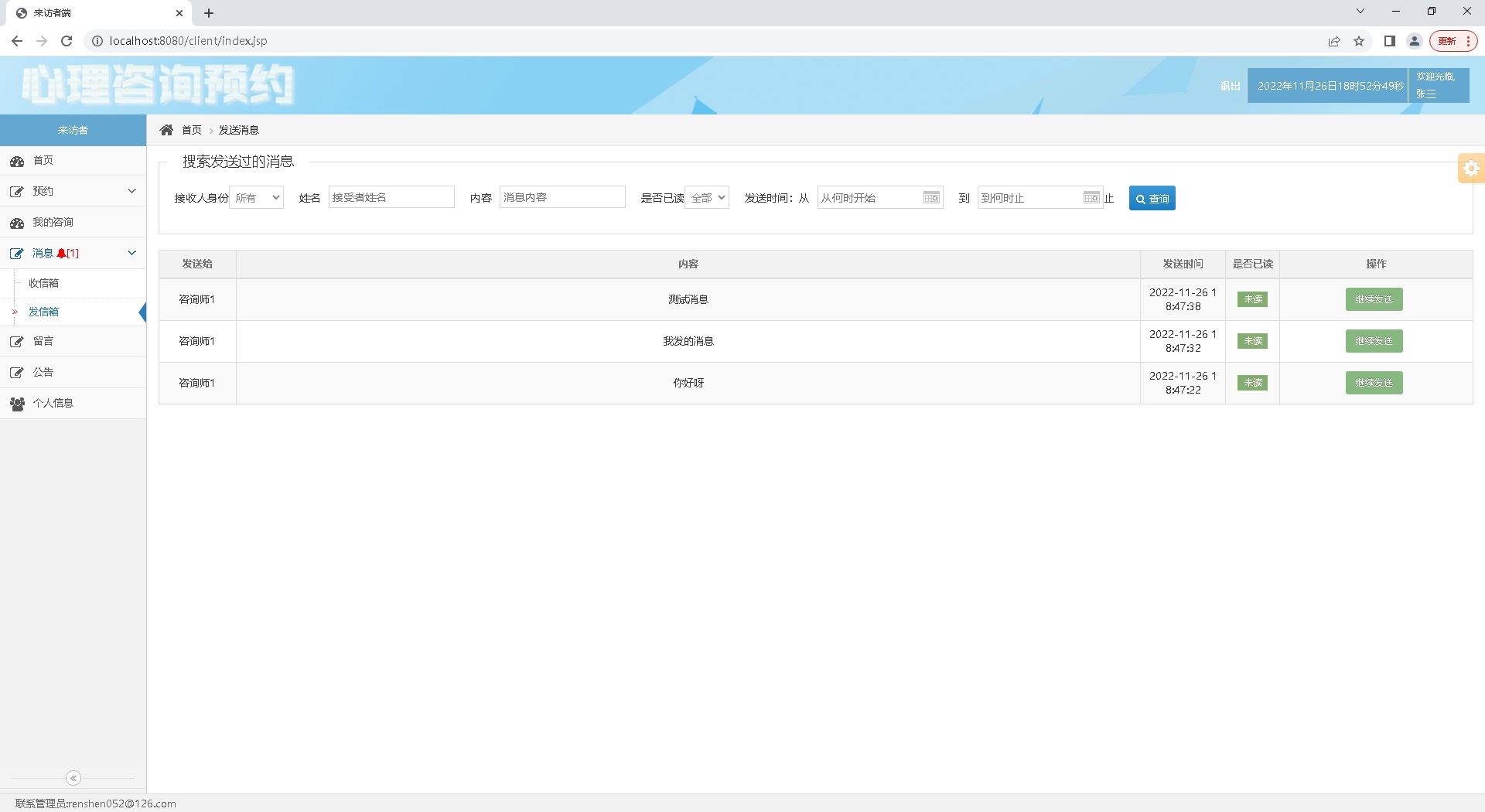Open end time calendar picker icon
This screenshot has width=1485, height=812.
coord(1091,198)
